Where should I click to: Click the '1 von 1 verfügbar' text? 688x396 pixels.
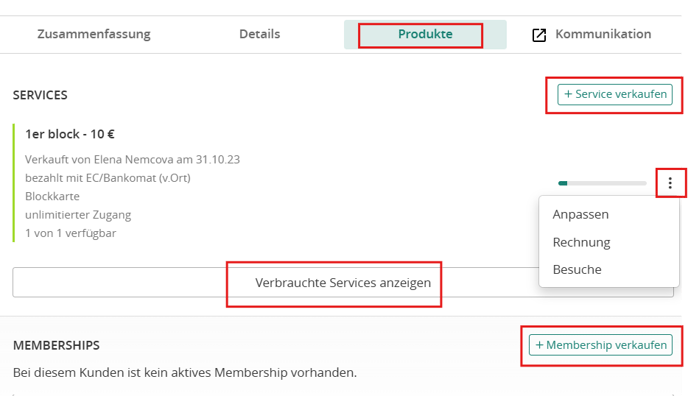click(71, 233)
